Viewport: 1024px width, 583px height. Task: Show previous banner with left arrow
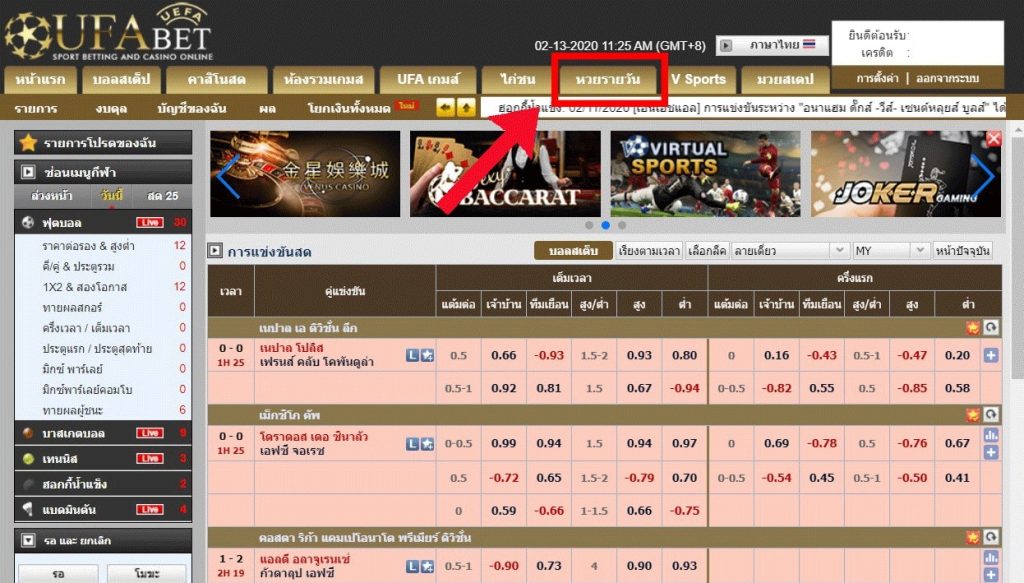point(227,176)
